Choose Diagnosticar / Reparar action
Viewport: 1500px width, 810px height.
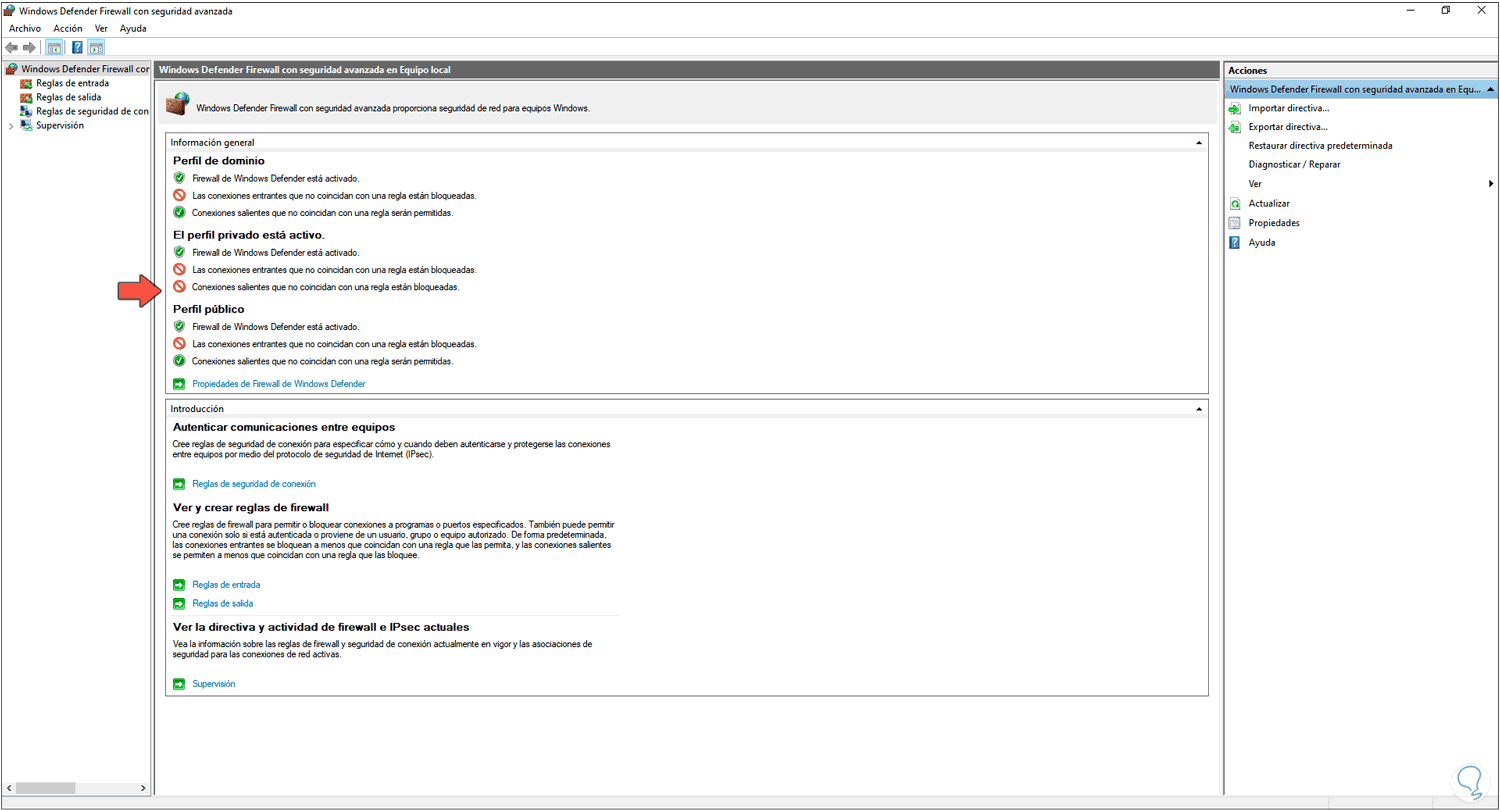pyautogui.click(x=1294, y=165)
